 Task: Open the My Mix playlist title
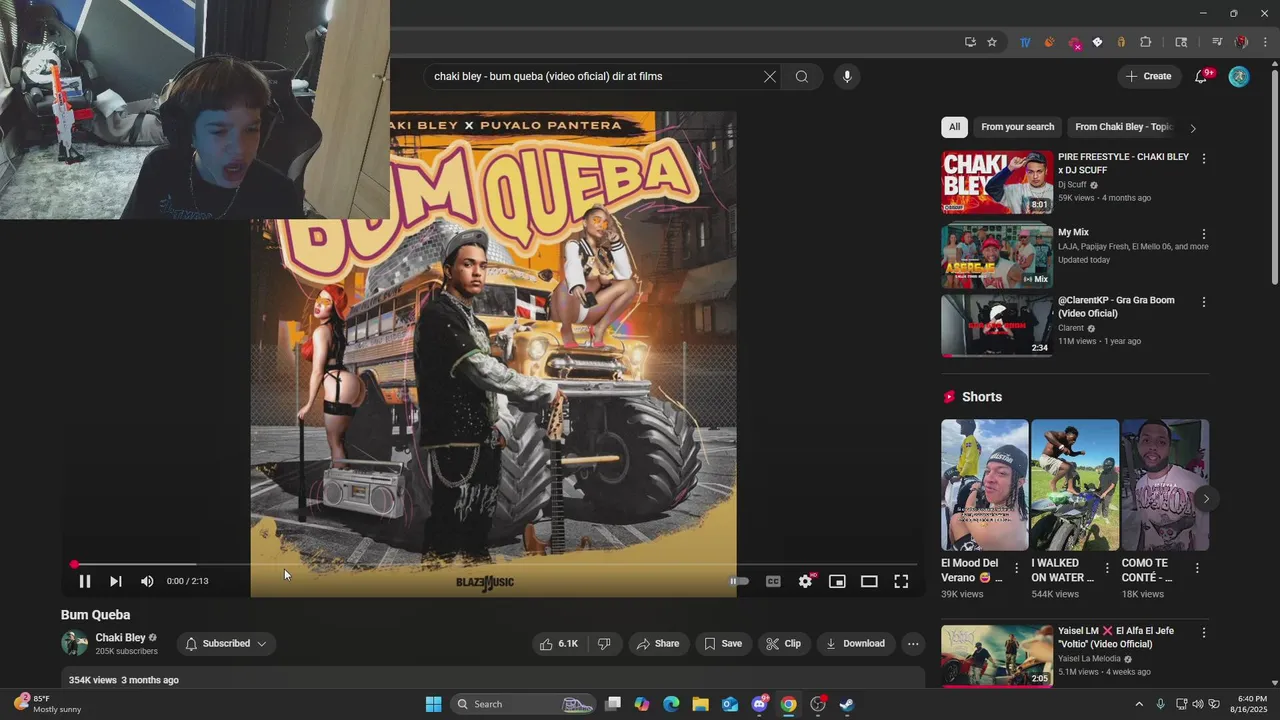tap(1073, 232)
